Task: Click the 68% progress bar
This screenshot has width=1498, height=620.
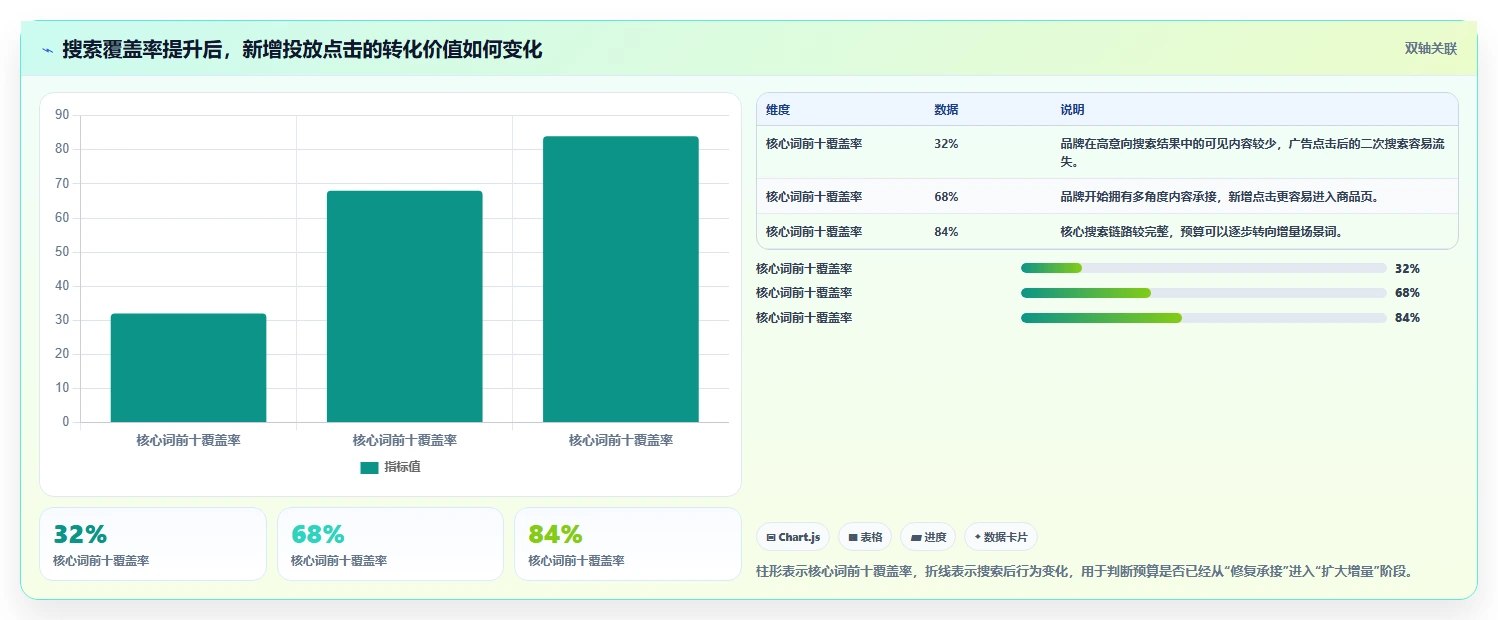Action: [1203, 293]
